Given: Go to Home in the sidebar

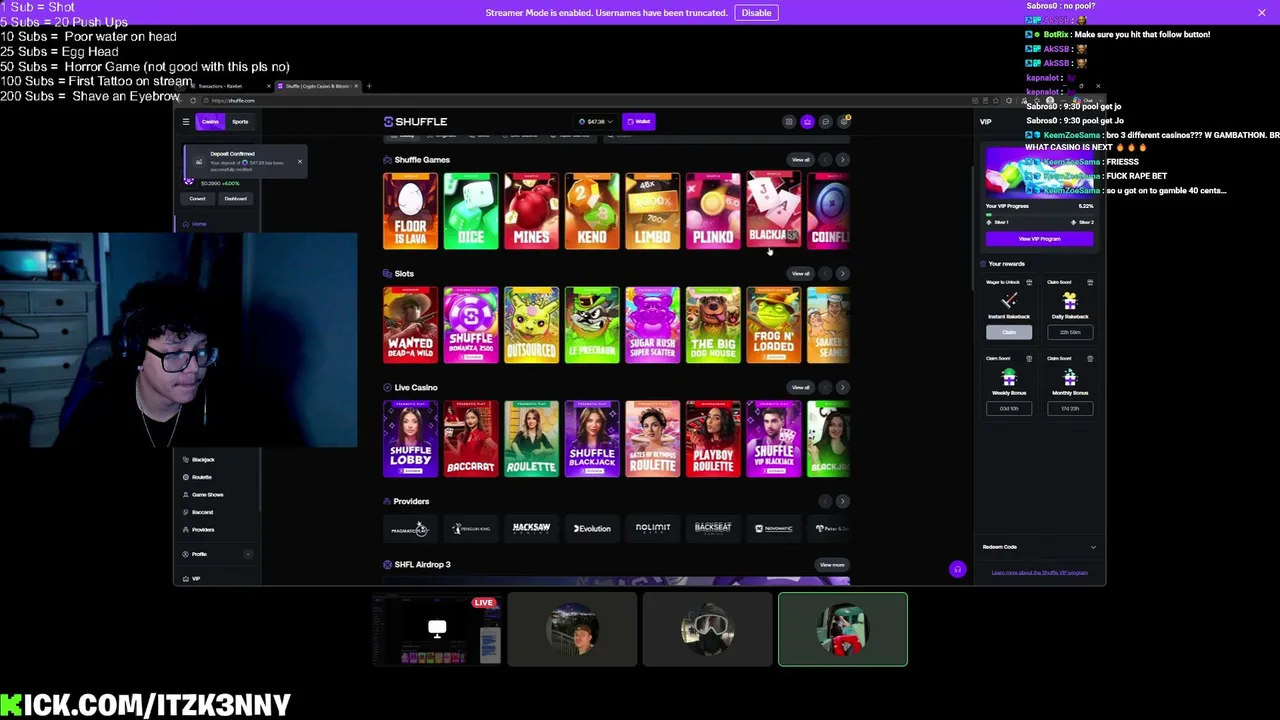Looking at the screenshot, I should coord(197,224).
